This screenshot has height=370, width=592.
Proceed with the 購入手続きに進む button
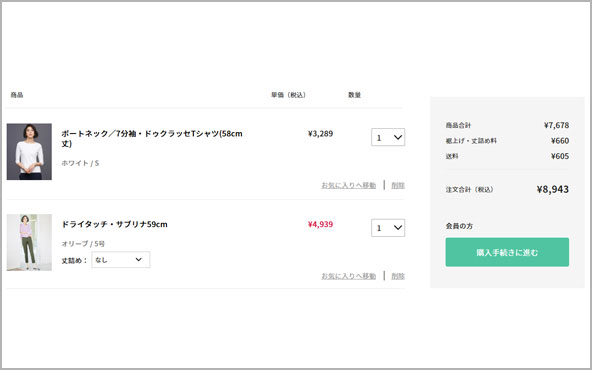pyautogui.click(x=507, y=252)
